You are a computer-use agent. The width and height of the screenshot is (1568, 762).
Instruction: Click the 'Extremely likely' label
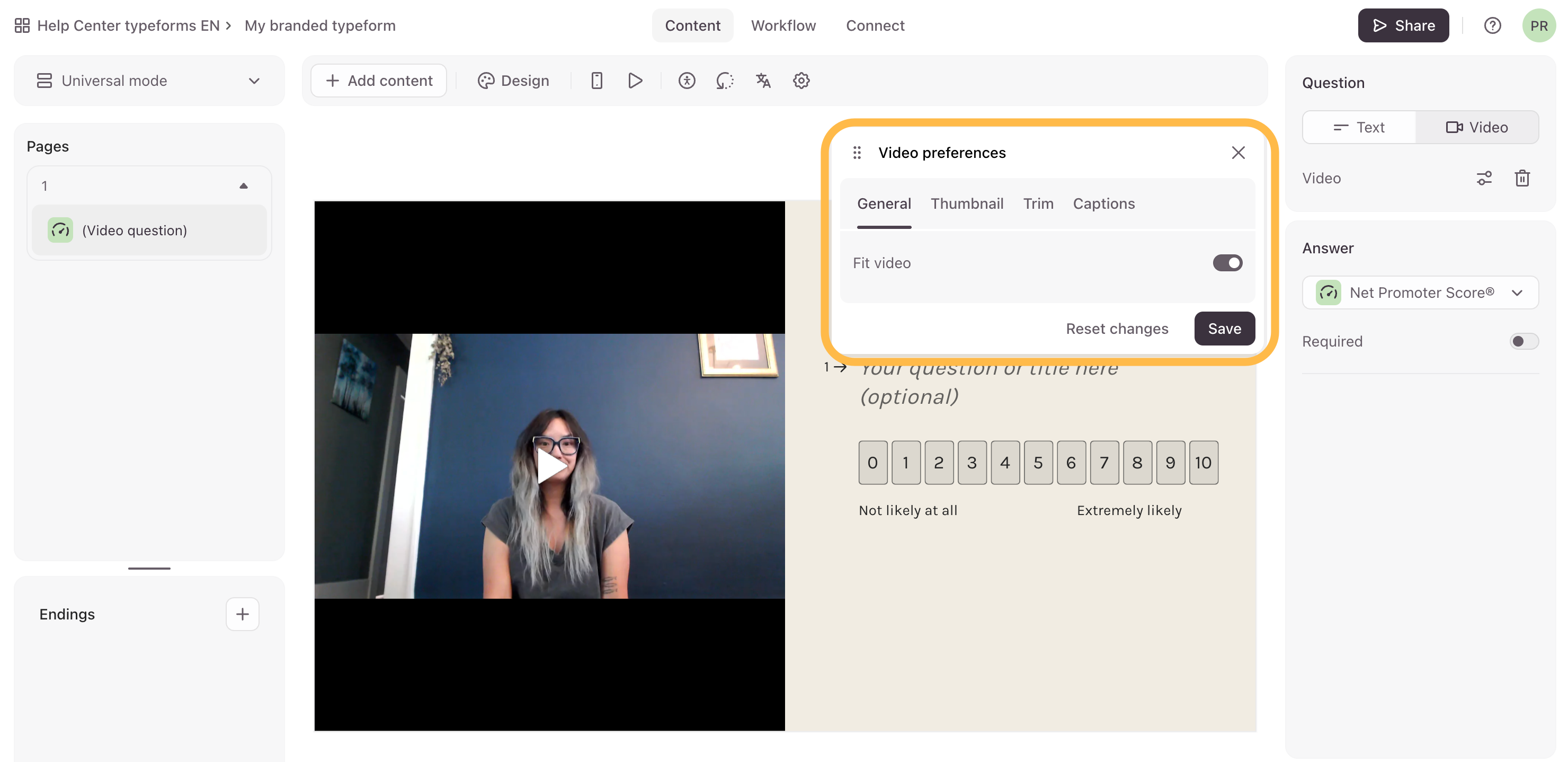pyautogui.click(x=1128, y=510)
